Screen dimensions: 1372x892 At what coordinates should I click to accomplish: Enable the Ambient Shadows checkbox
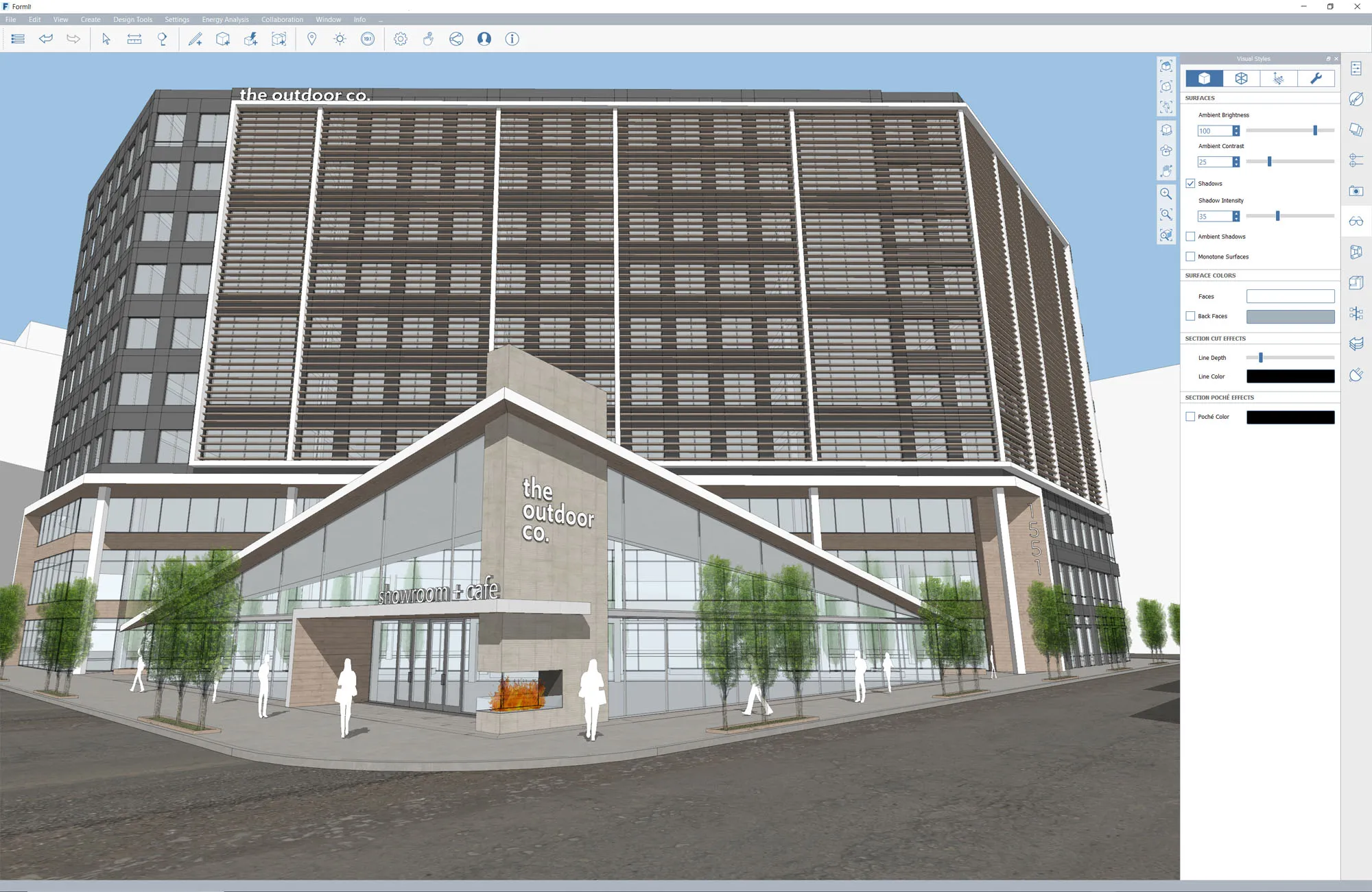point(1190,237)
